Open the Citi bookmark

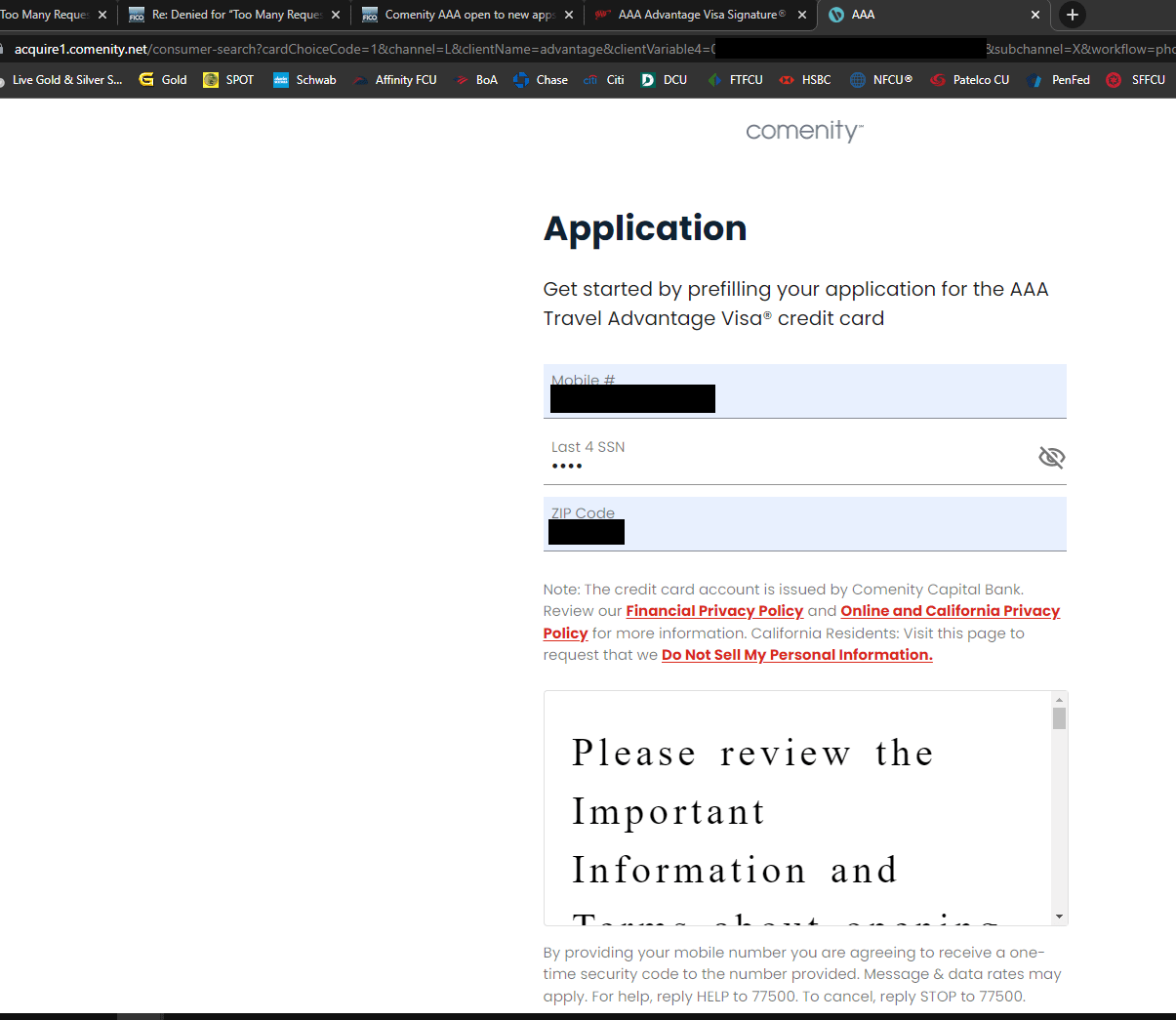point(604,80)
